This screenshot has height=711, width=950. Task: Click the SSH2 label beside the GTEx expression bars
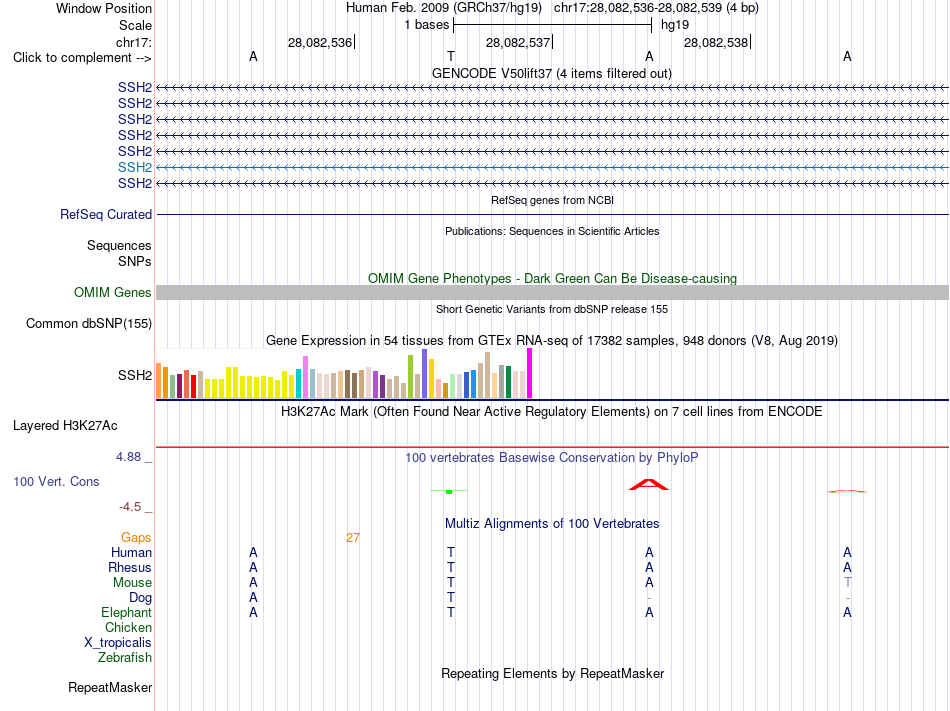point(135,375)
